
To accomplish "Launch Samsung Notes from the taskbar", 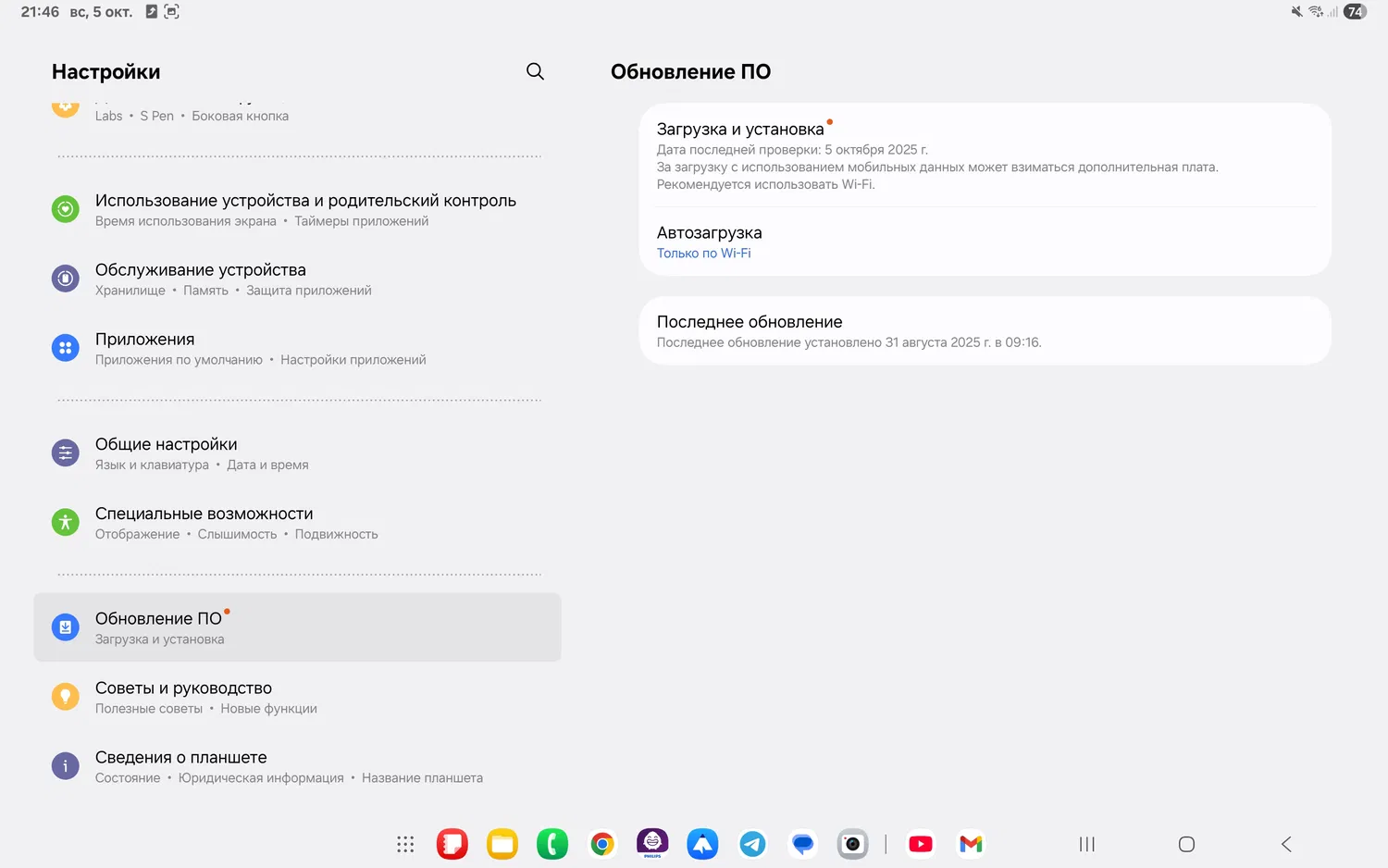I will [x=452, y=844].
